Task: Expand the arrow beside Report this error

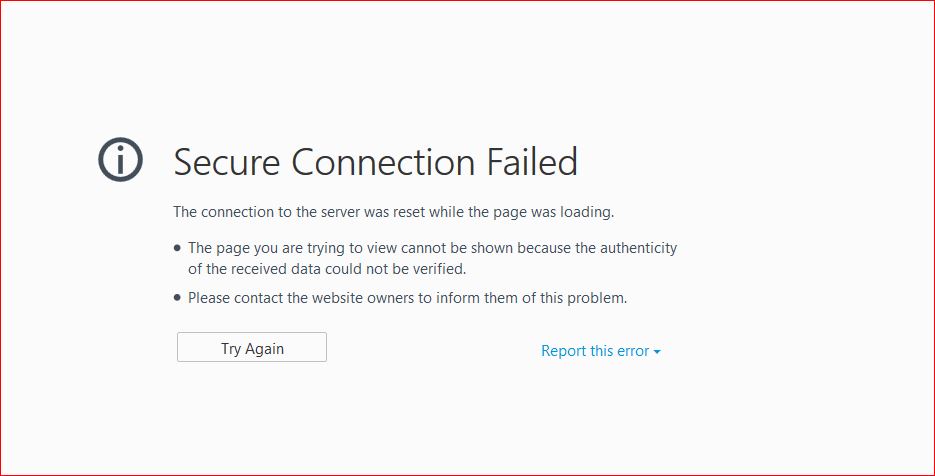Action: coord(657,352)
